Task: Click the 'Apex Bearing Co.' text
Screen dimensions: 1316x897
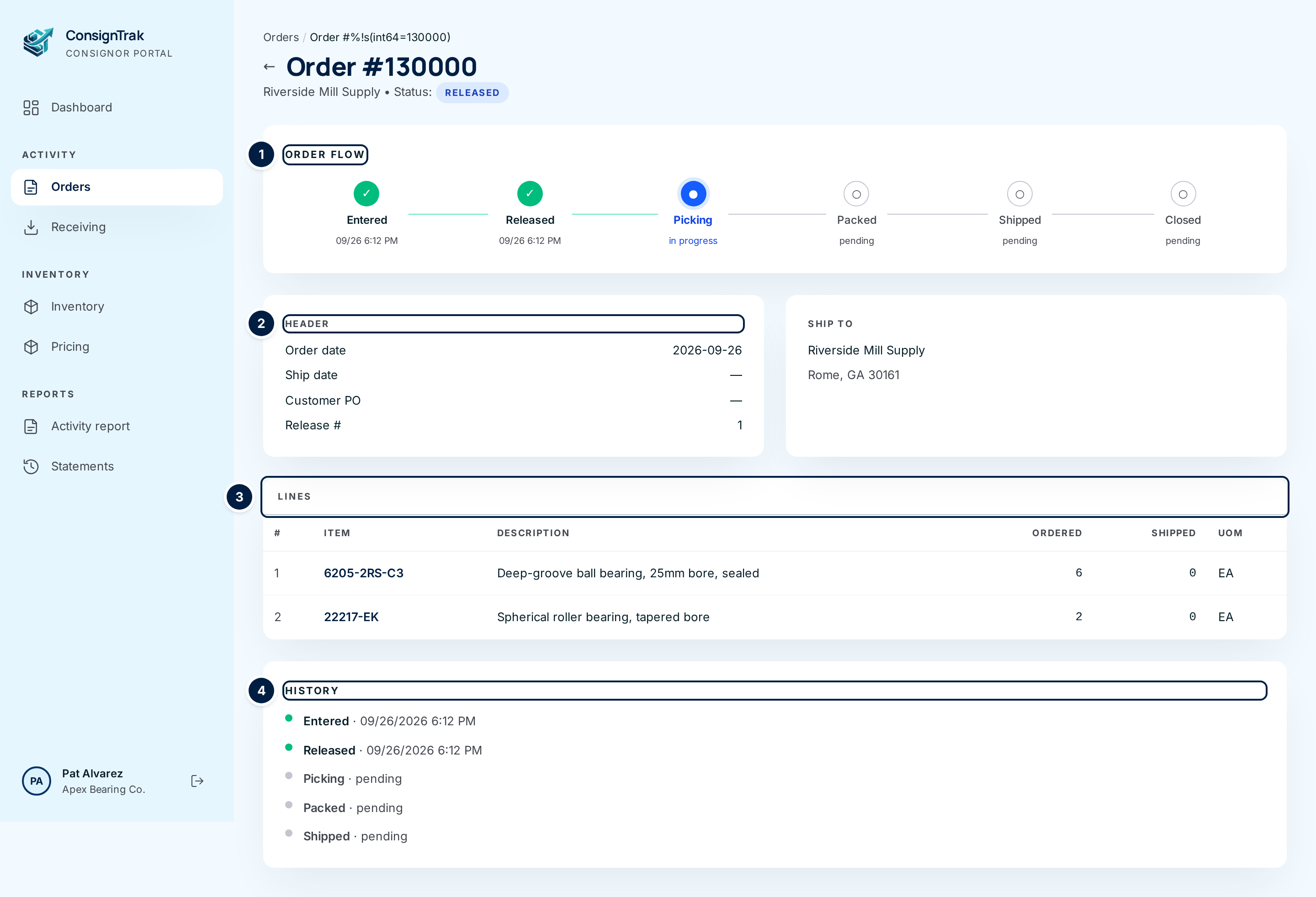Action: (104, 790)
